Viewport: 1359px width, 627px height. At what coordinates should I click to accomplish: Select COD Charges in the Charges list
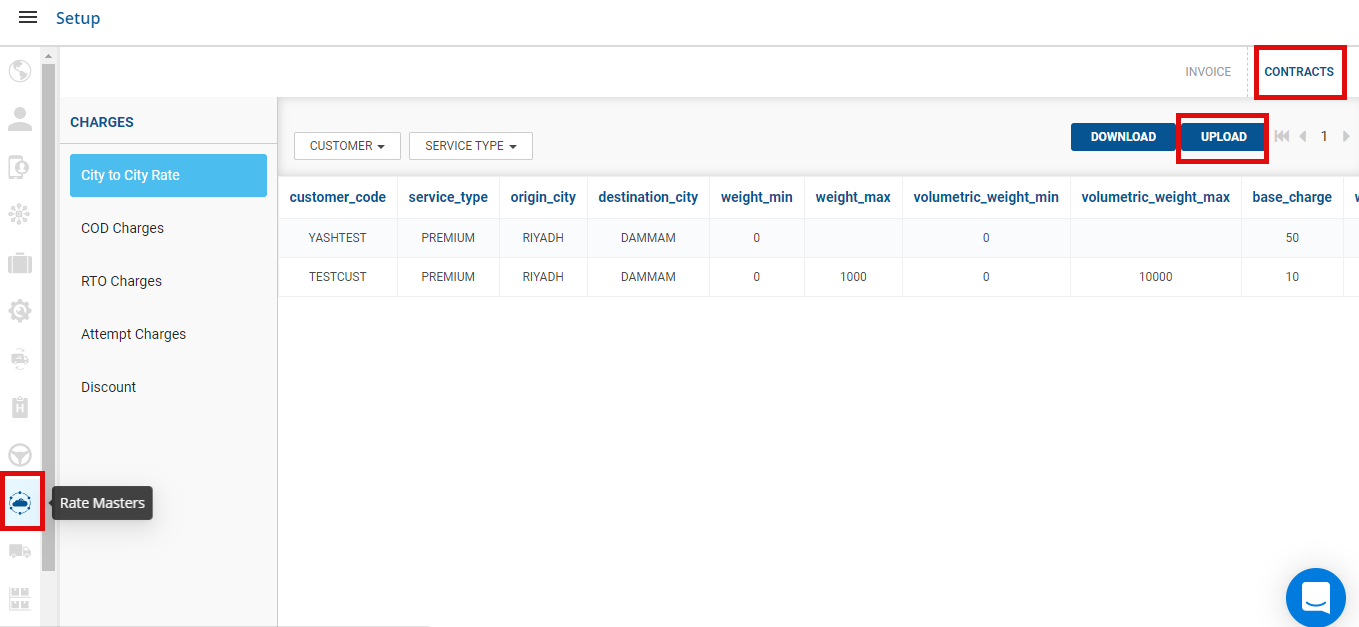coord(122,228)
